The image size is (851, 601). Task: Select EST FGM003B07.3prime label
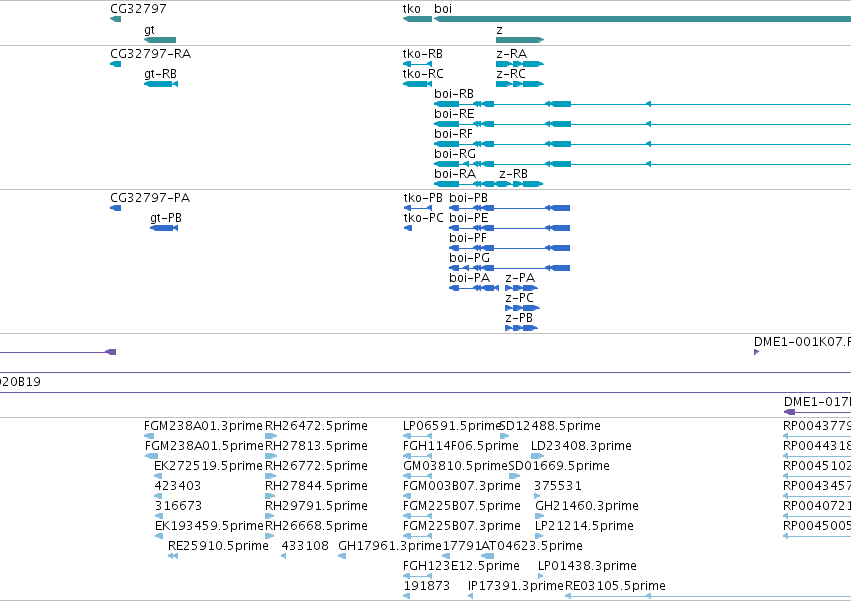click(x=462, y=486)
